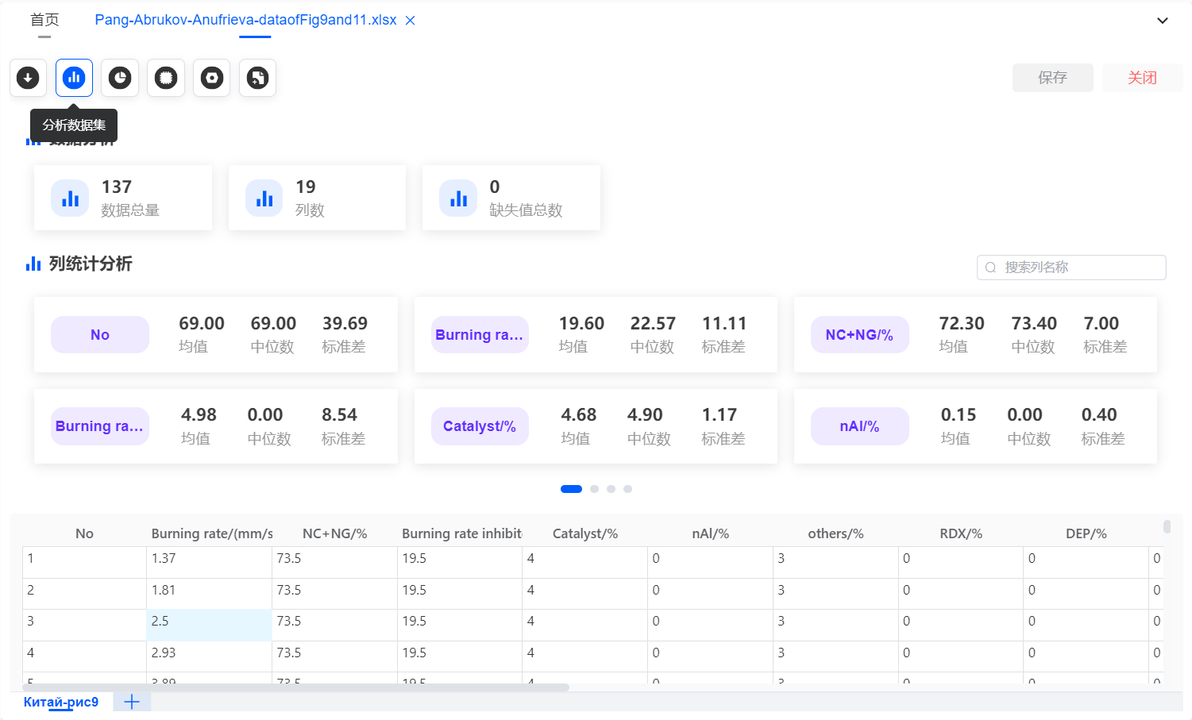Select the cell containing 1.81
The width and height of the screenshot is (1192, 720).
click(x=209, y=594)
